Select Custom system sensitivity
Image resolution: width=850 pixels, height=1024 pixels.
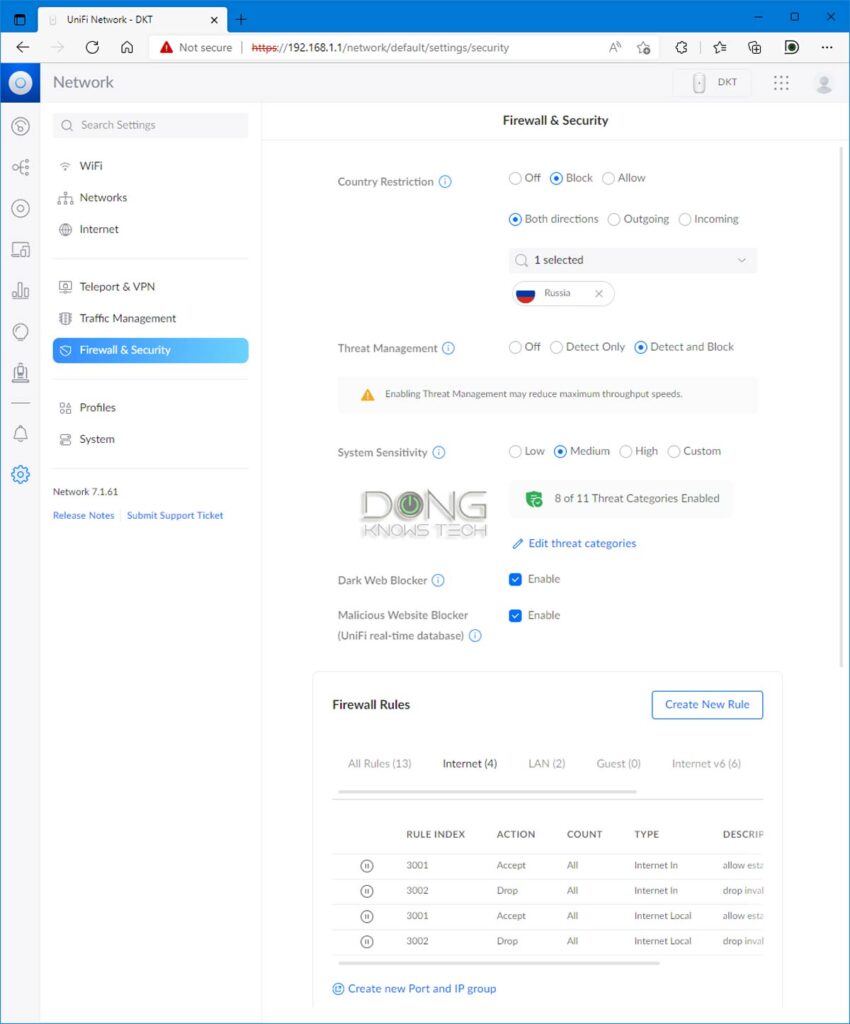tap(674, 451)
